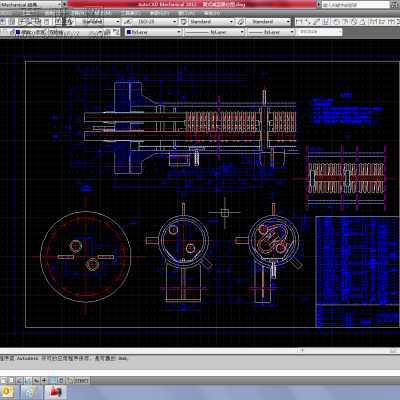Open the orange application icon on taskbar
The image size is (400, 400).
(x=7, y=392)
